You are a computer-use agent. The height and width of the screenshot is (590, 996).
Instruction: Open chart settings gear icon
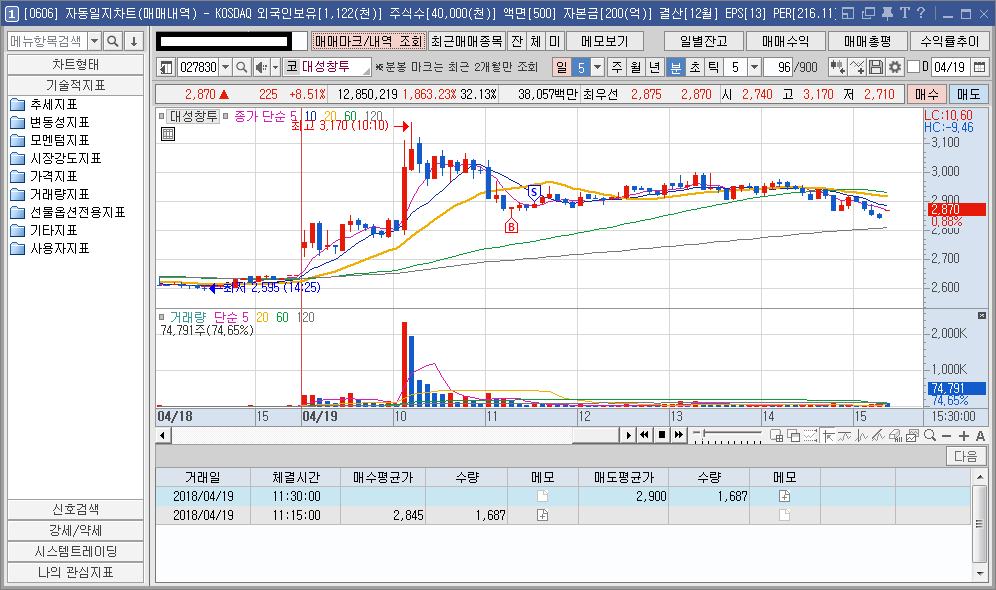click(x=895, y=67)
